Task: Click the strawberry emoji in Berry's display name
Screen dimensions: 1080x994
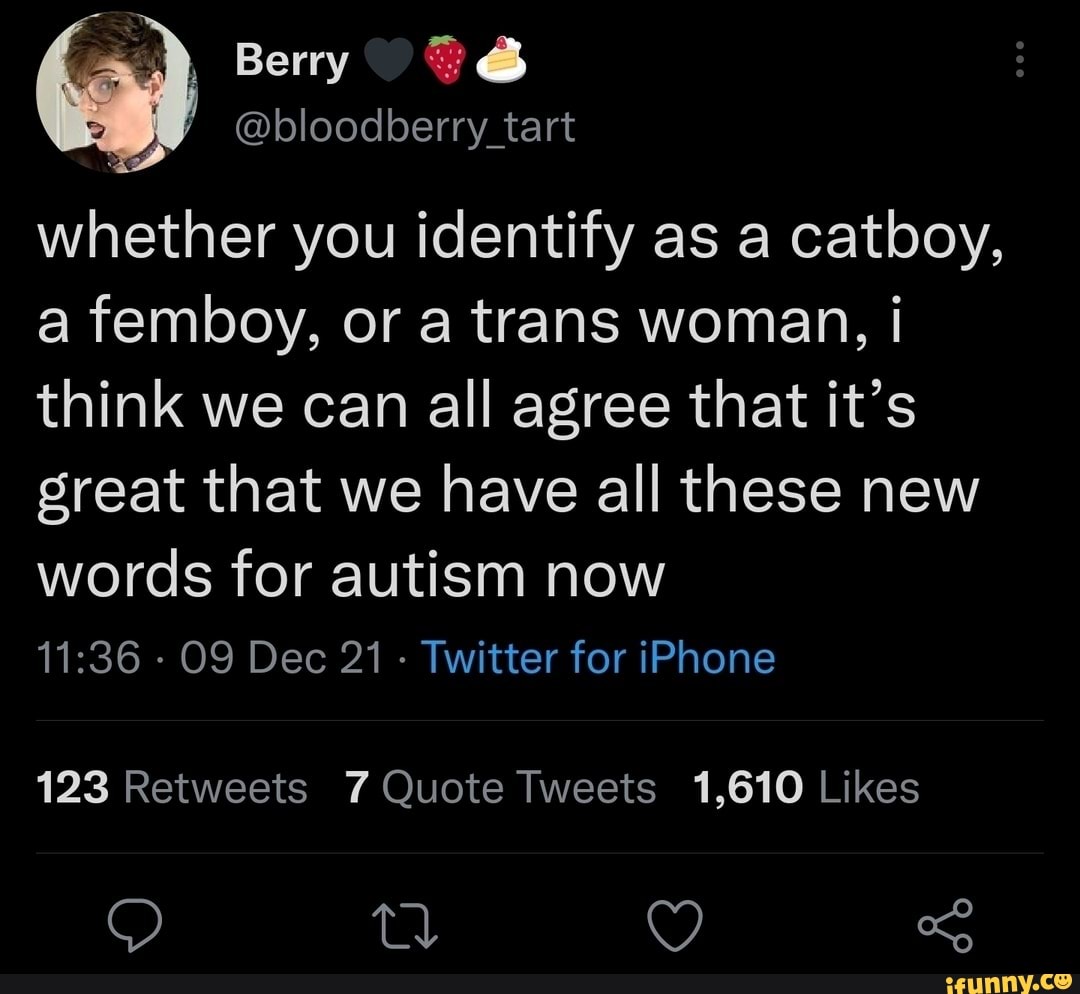Action: pyautogui.click(x=444, y=58)
